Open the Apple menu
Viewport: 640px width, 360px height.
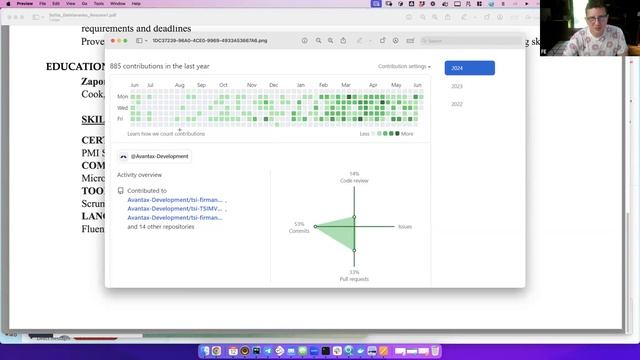(8, 4)
